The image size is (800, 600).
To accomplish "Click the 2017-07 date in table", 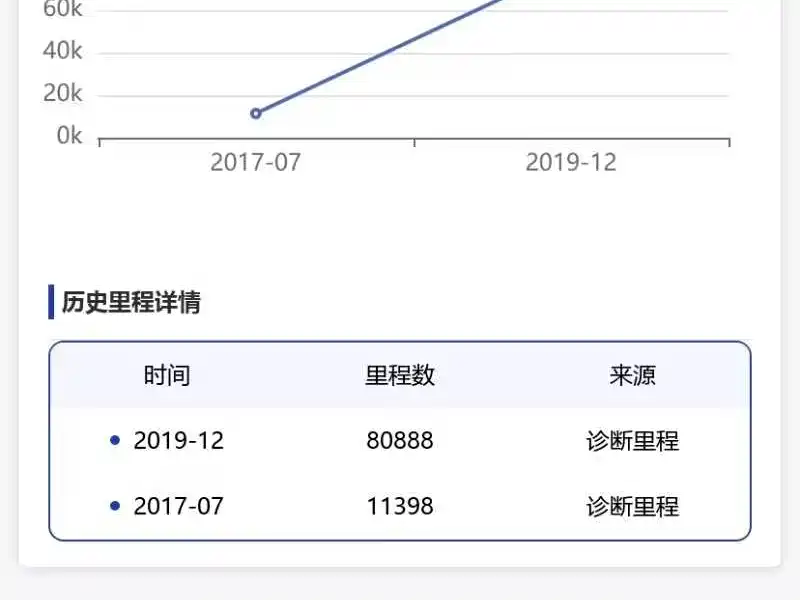I will [179, 506].
